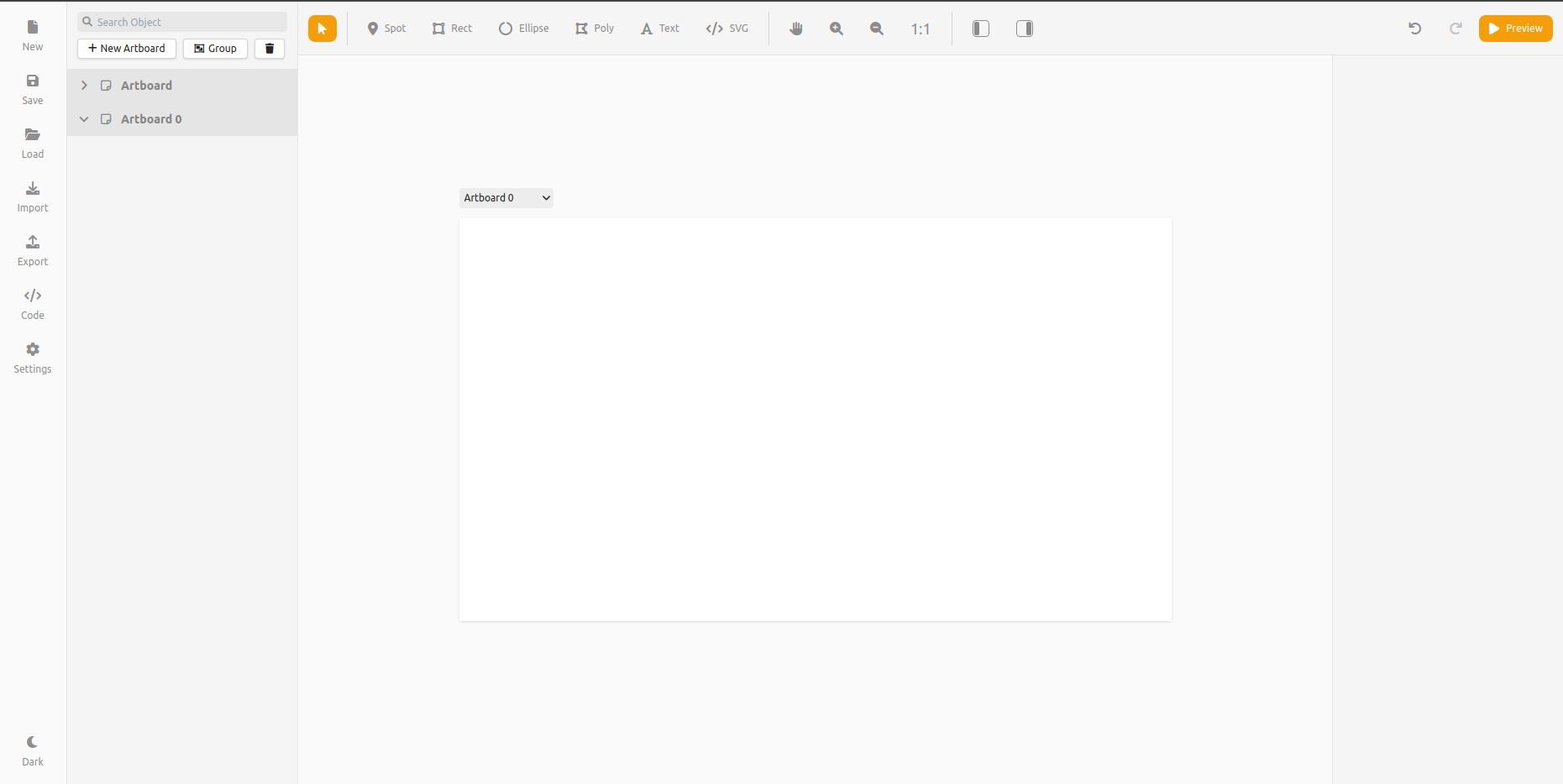This screenshot has height=784, width=1563.
Task: Click the zoom out magnifier
Action: point(877,29)
